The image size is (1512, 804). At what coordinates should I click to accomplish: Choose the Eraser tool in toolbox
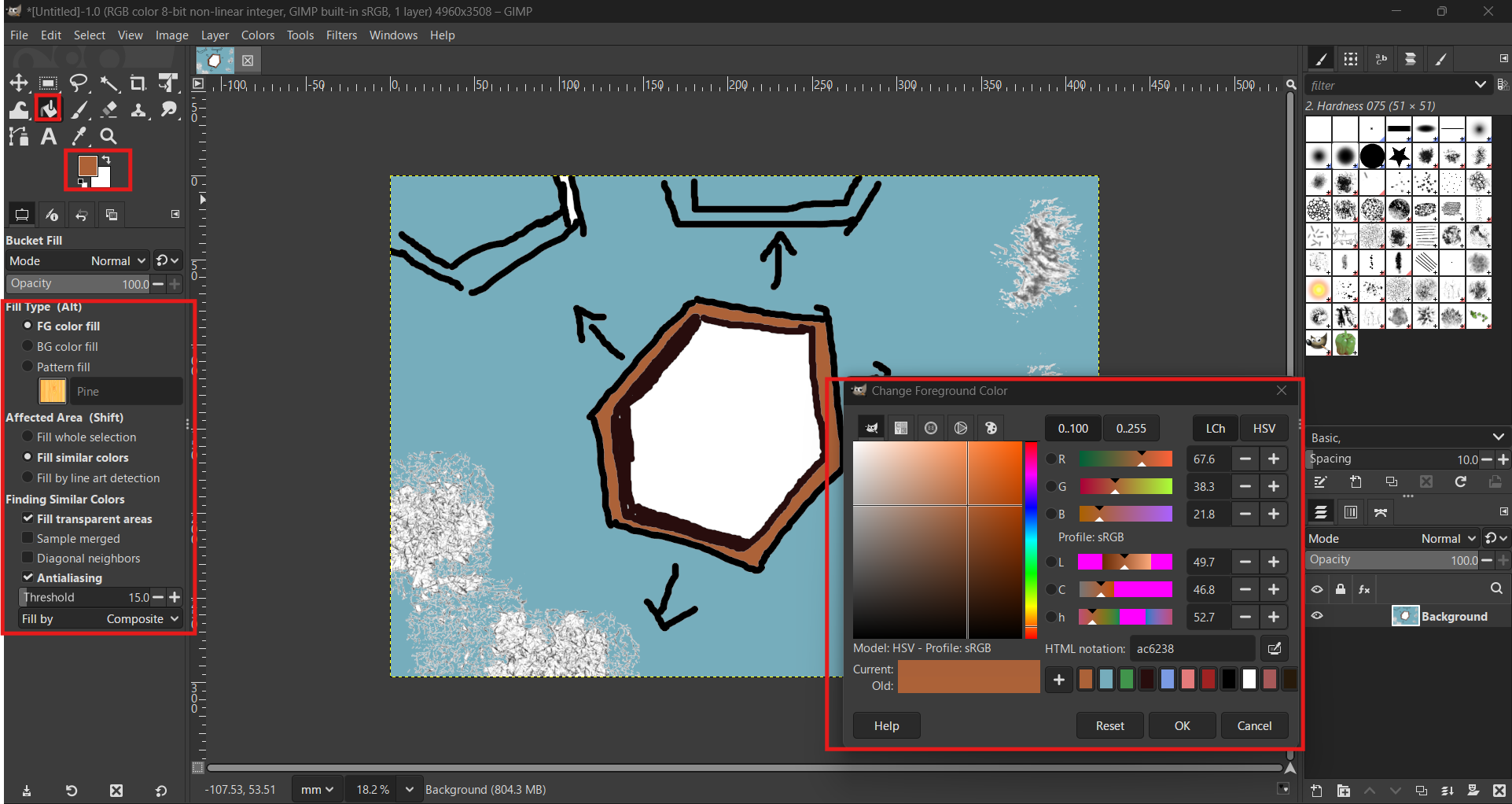[109, 109]
